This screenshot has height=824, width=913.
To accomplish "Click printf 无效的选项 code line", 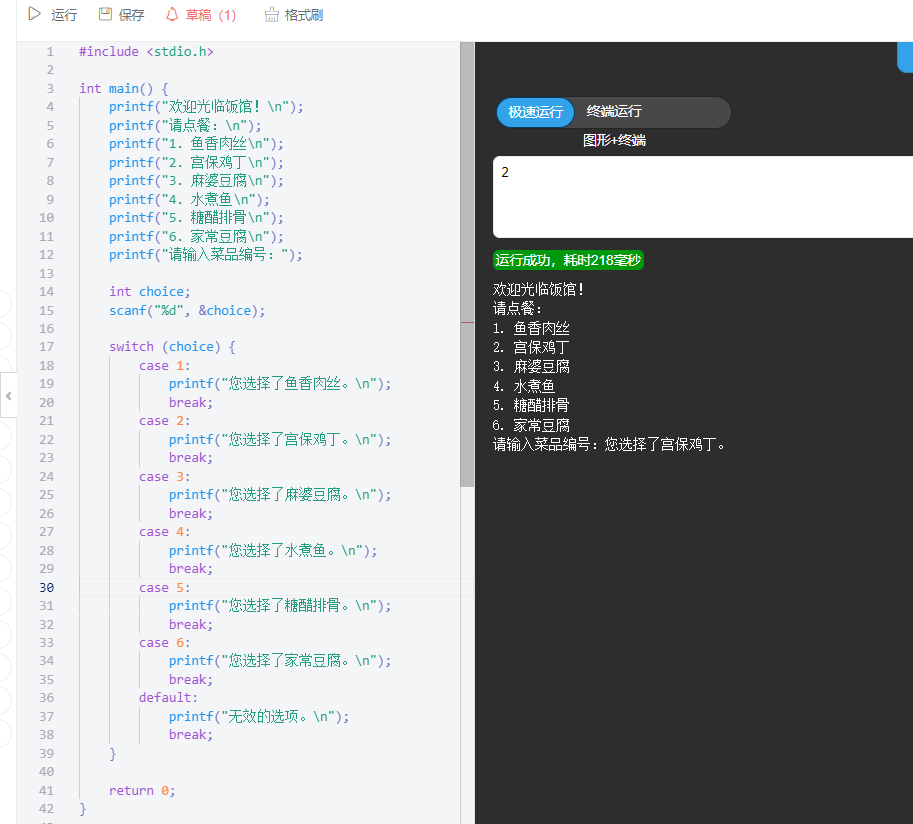I will click(259, 716).
